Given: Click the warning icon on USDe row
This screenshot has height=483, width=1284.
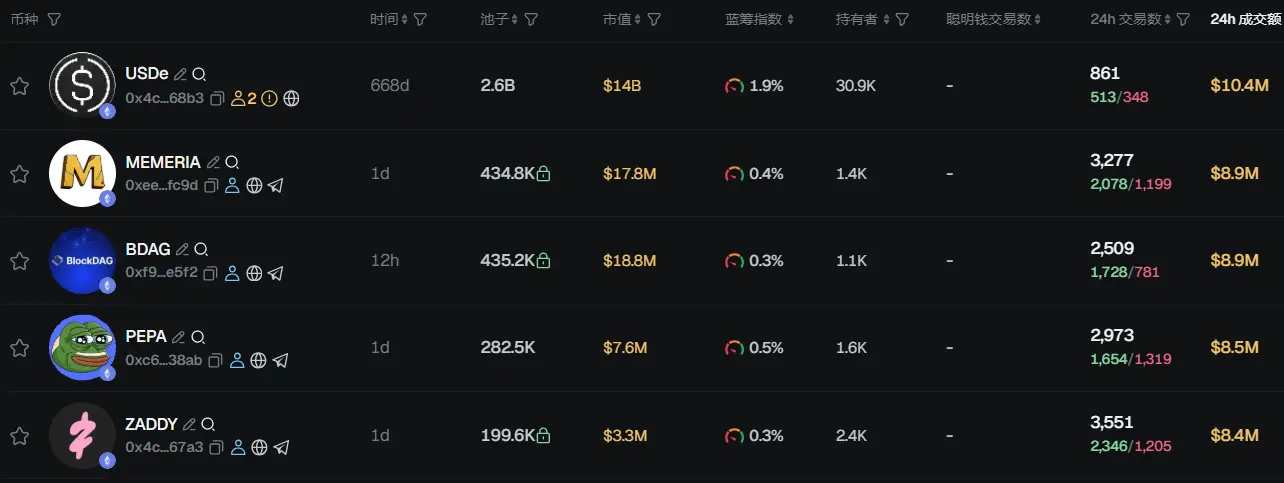Looking at the screenshot, I should [270, 99].
